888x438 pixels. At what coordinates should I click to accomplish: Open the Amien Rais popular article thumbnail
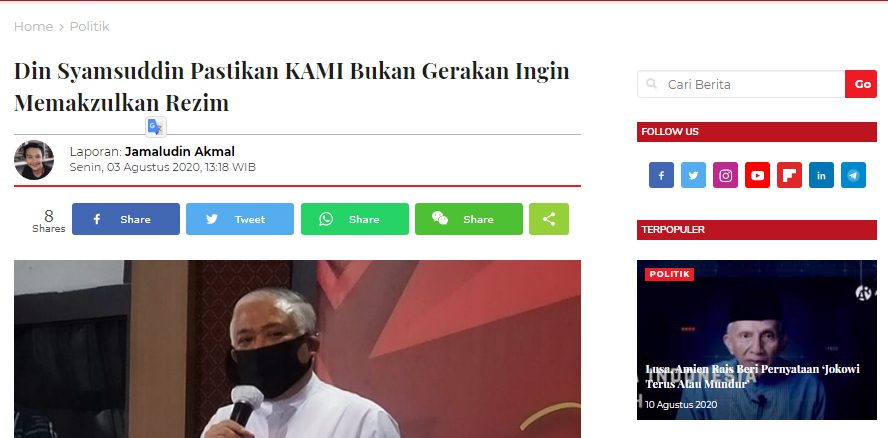click(x=757, y=340)
